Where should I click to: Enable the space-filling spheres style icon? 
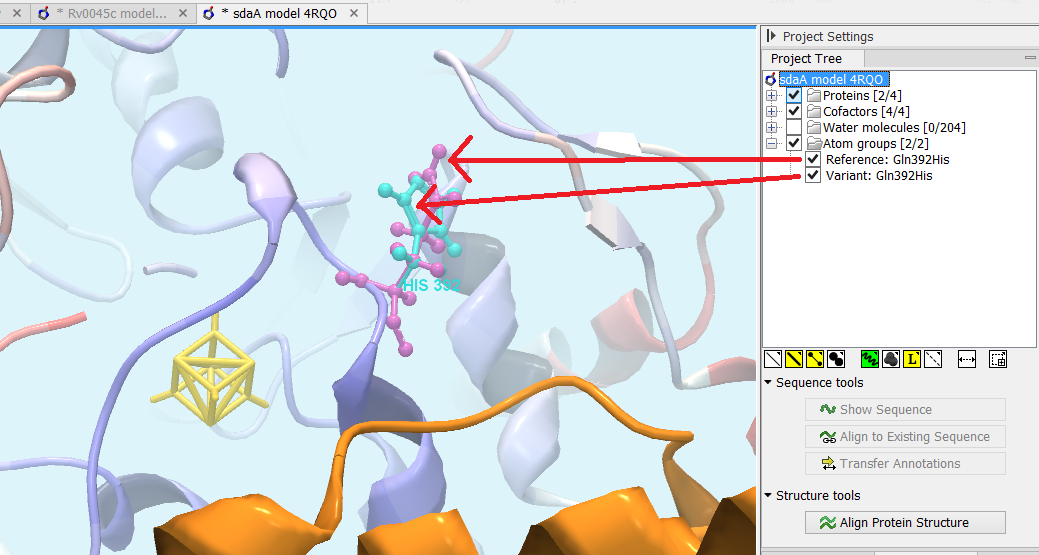point(837,359)
